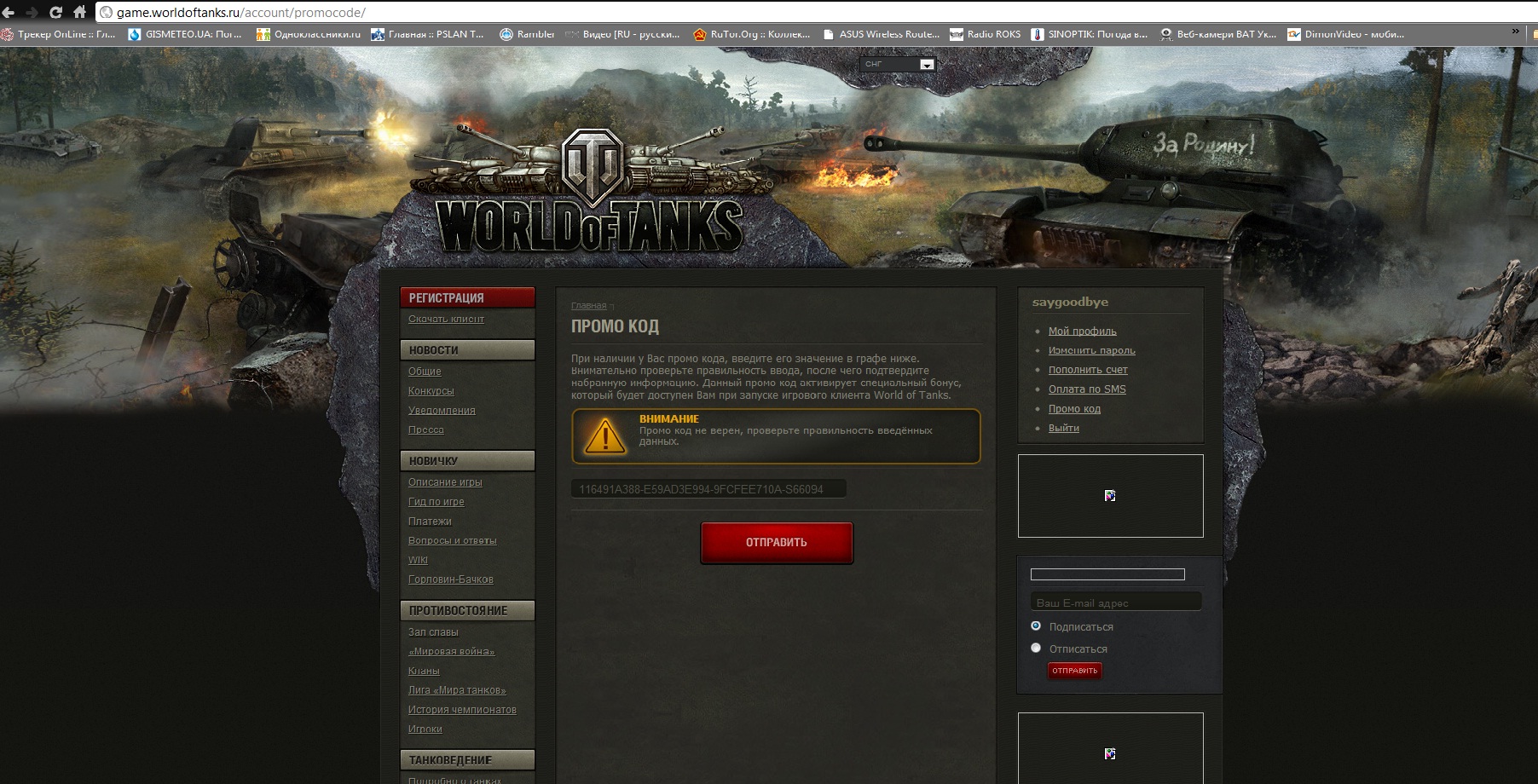
Task: Open the ПРОТИВОСТОЯНИЕ menu section
Action: pyautogui.click(x=467, y=611)
